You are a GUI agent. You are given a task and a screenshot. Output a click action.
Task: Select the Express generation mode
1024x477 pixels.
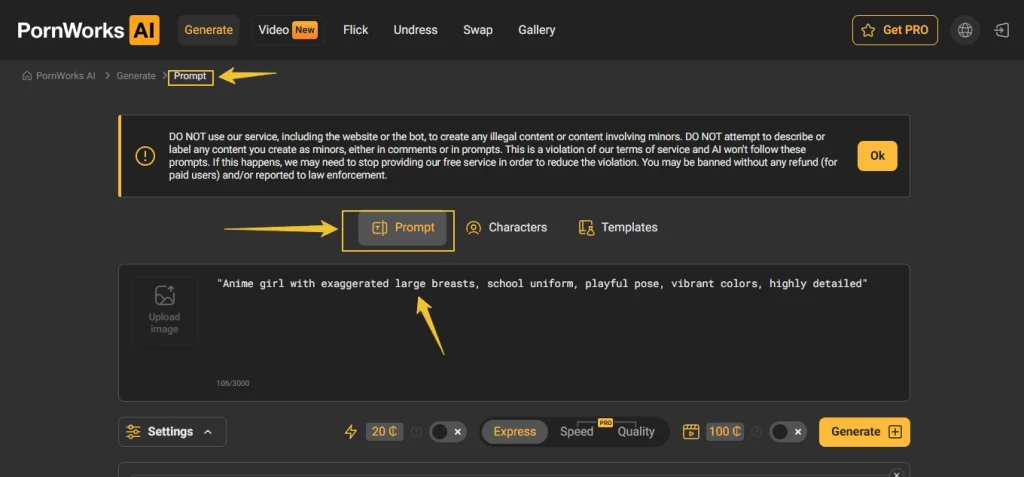[x=515, y=432]
